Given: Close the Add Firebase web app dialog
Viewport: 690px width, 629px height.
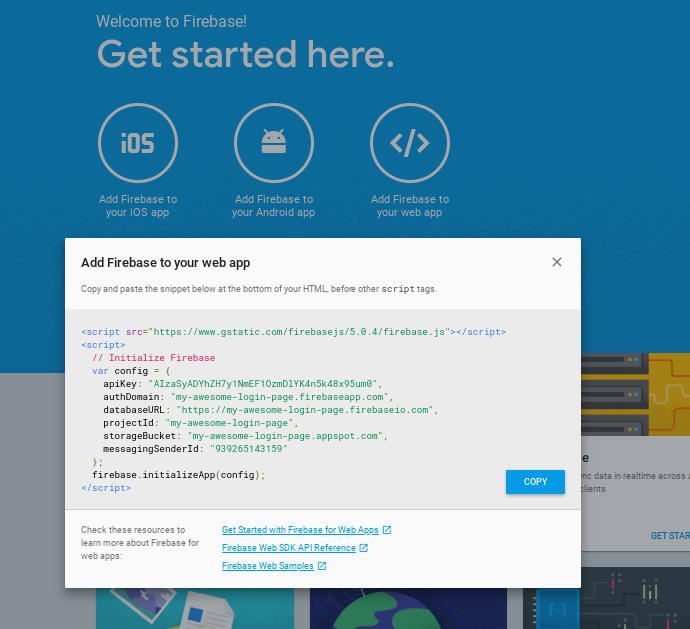Looking at the screenshot, I should pos(557,262).
